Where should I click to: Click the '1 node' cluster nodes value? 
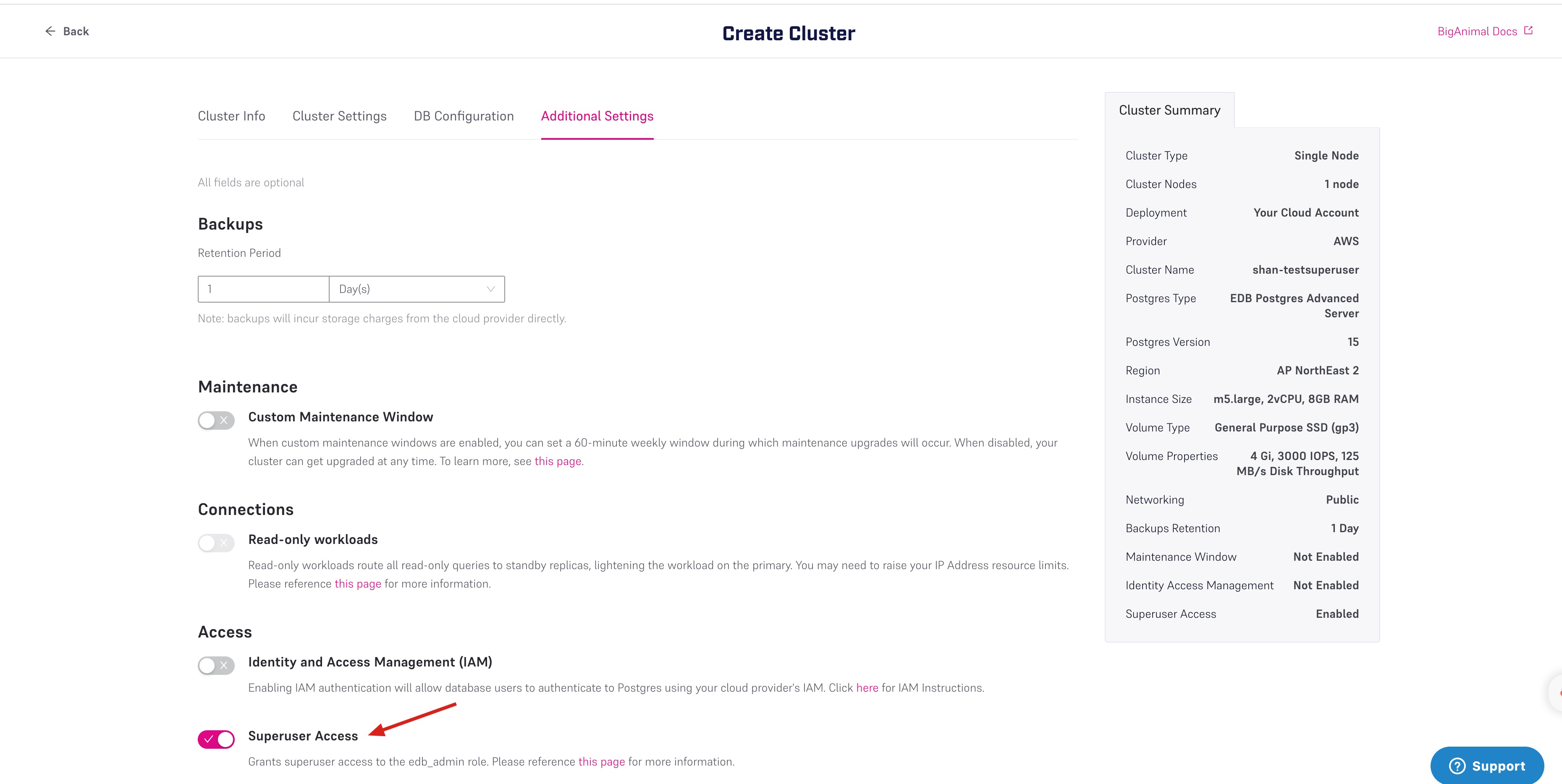1341,184
